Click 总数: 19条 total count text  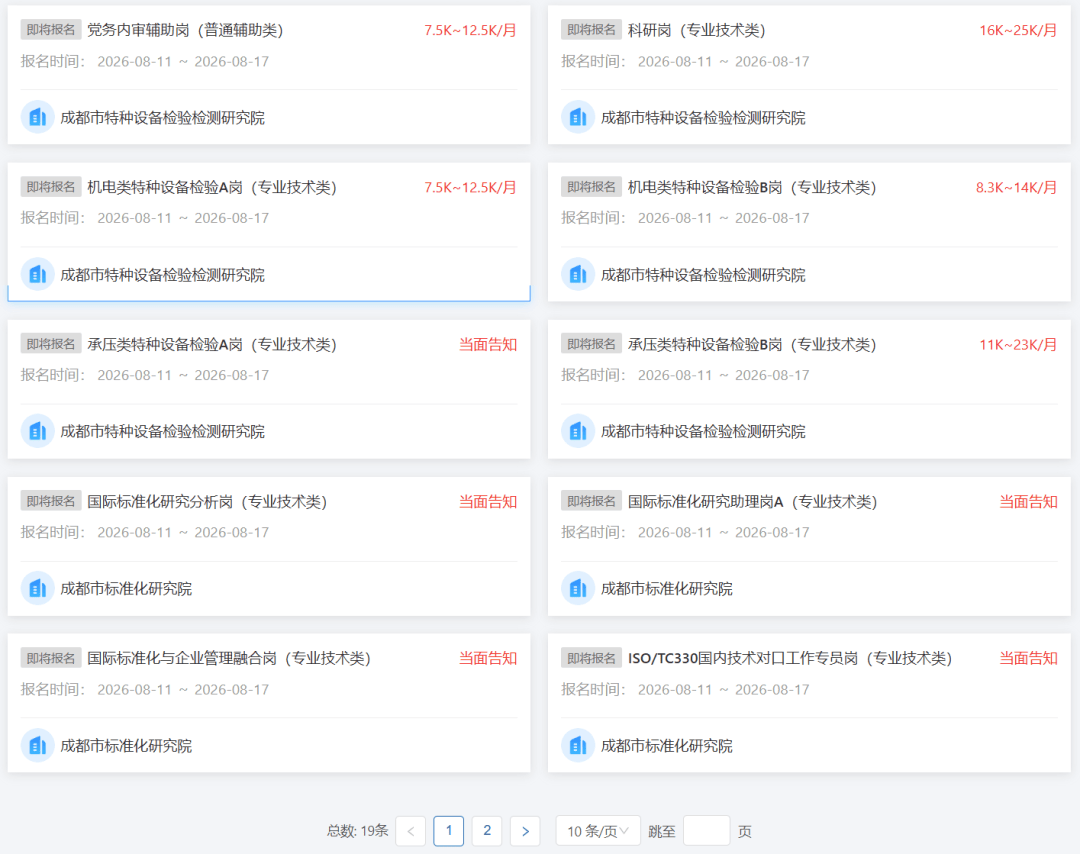tap(357, 831)
